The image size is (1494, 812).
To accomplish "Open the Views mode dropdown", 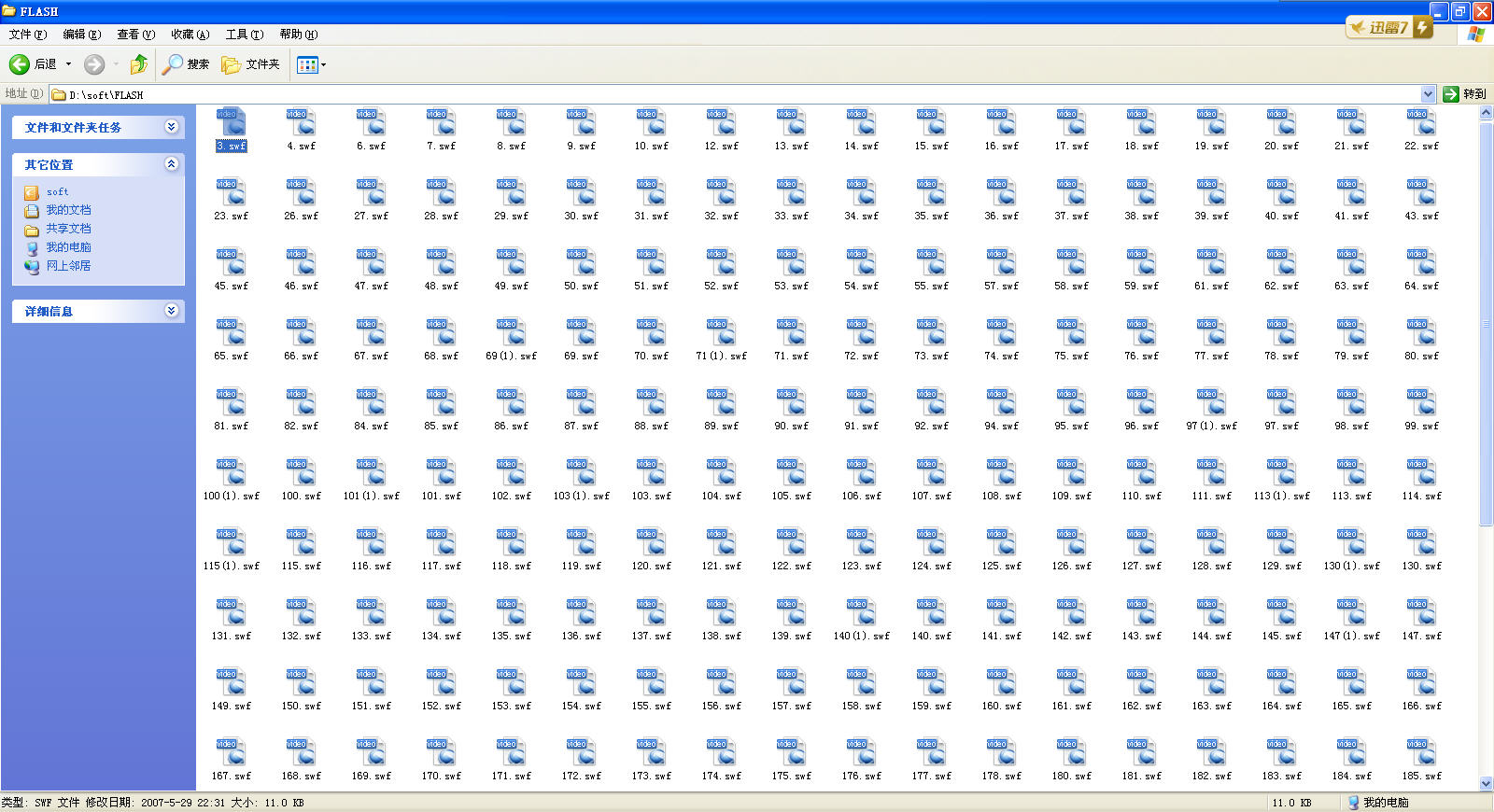I will pos(311,64).
